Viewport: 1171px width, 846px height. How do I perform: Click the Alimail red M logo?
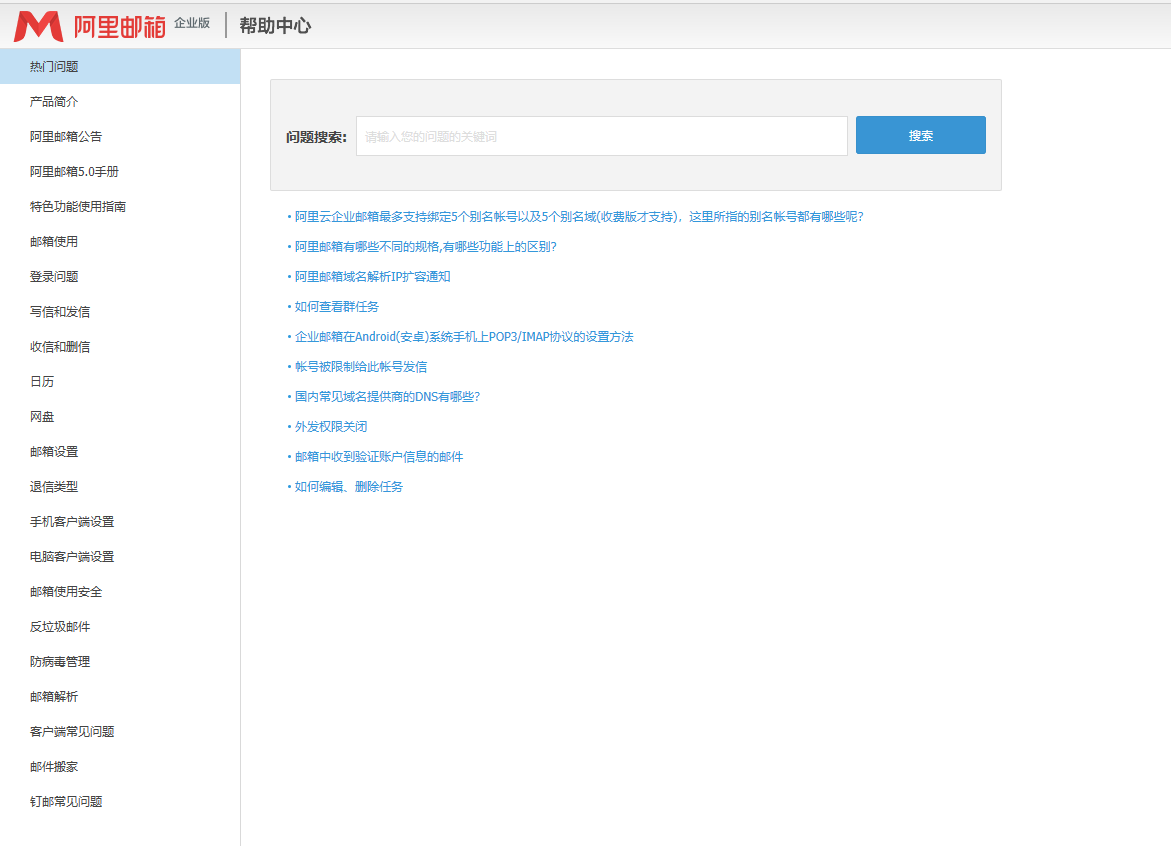[x=38, y=26]
